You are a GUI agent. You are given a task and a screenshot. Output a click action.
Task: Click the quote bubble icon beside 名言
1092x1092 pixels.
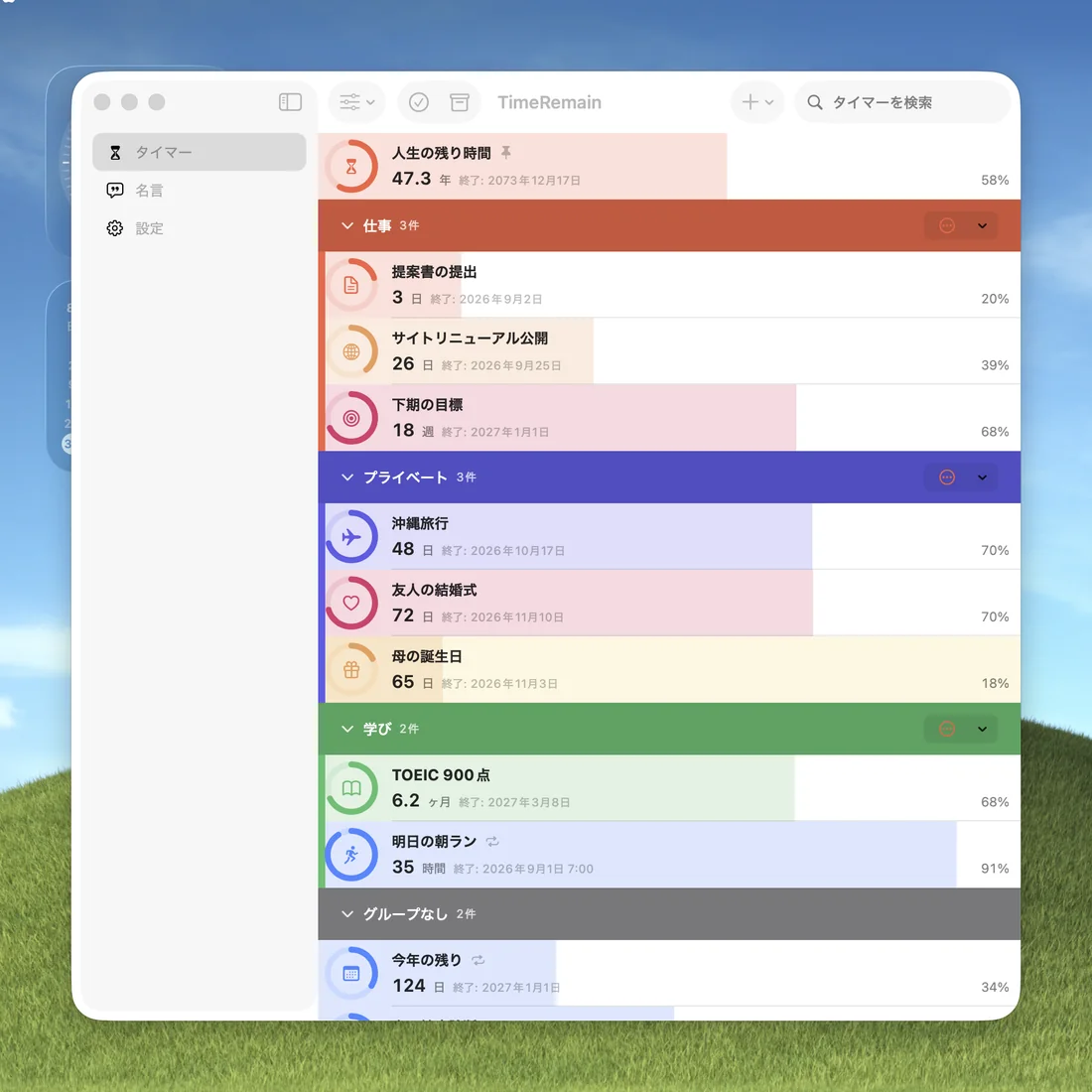pos(115,191)
